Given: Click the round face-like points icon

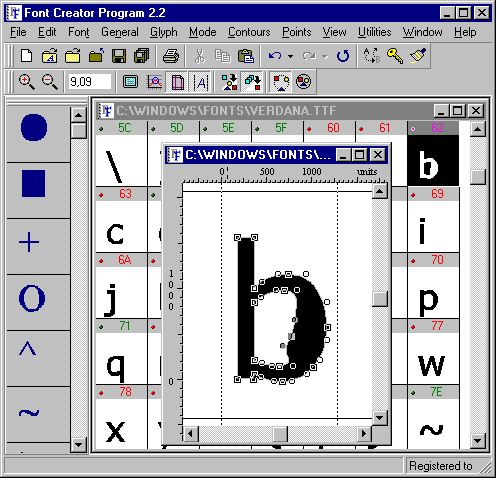Looking at the screenshot, I should 303,82.
